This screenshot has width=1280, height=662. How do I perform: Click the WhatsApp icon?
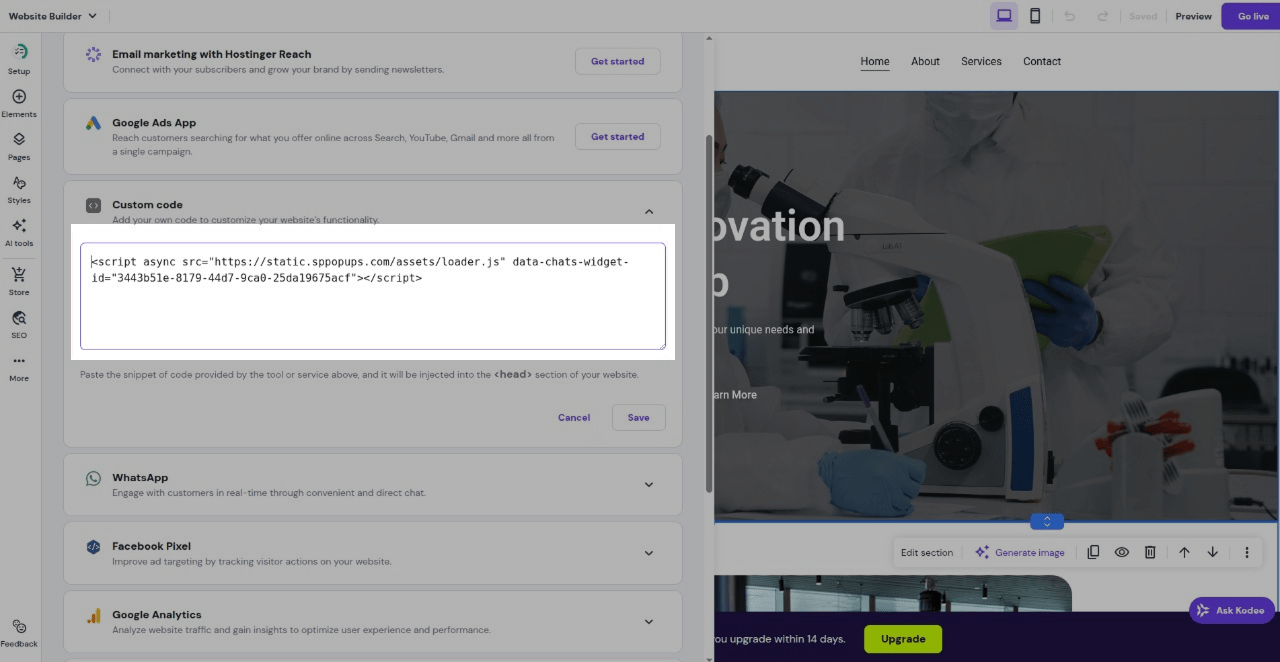point(93,479)
